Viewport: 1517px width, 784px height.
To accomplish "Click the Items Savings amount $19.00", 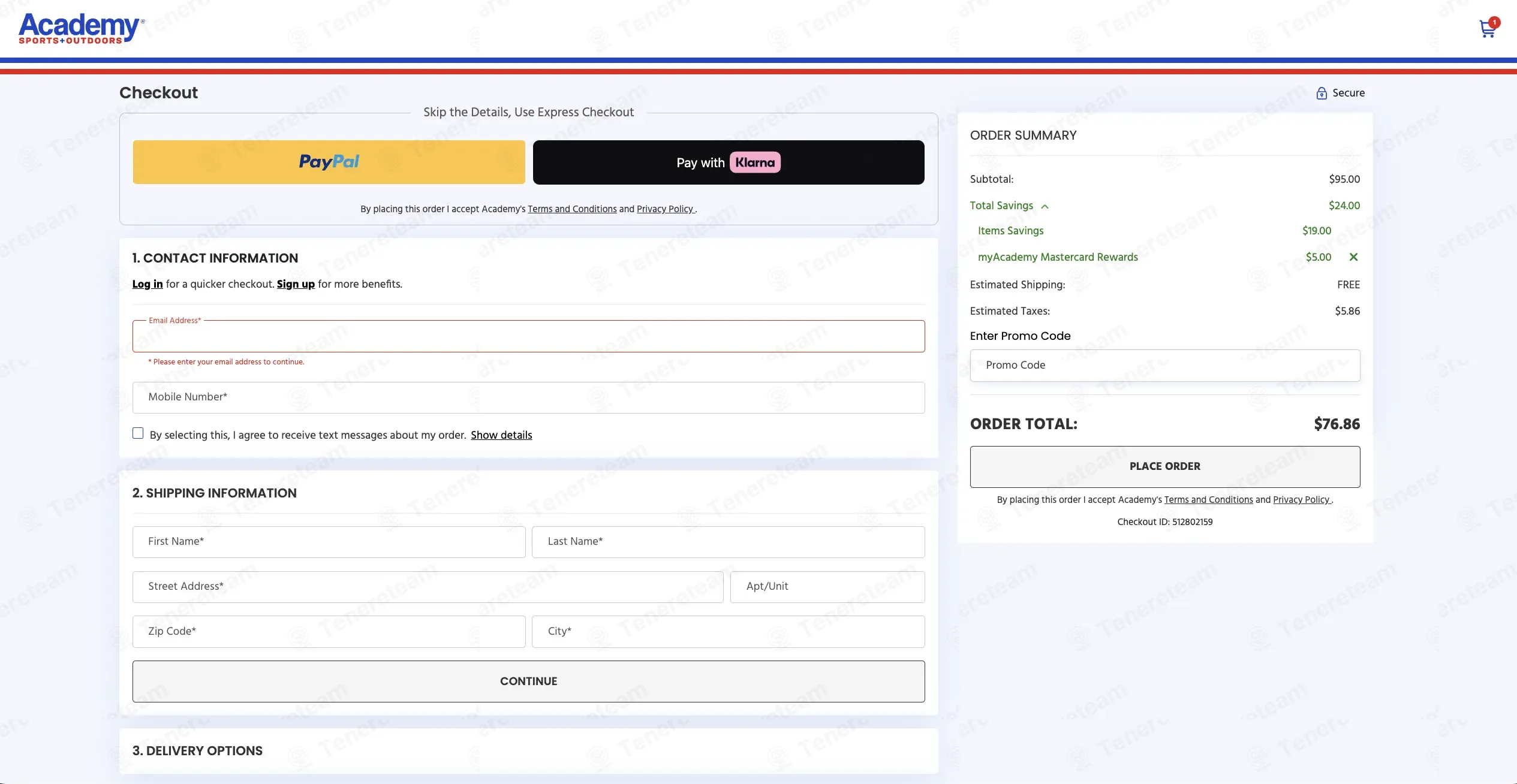I will 1317,231.
